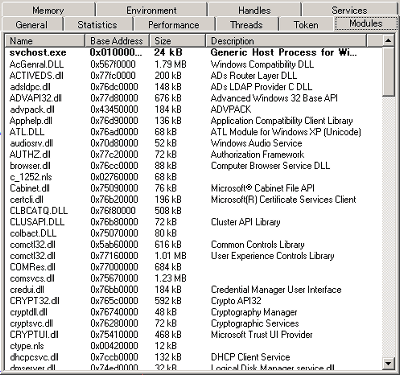Select the Cabinet.dll row
Image resolution: width=400 pixels, height=375 pixels.
pyautogui.click(x=193, y=188)
